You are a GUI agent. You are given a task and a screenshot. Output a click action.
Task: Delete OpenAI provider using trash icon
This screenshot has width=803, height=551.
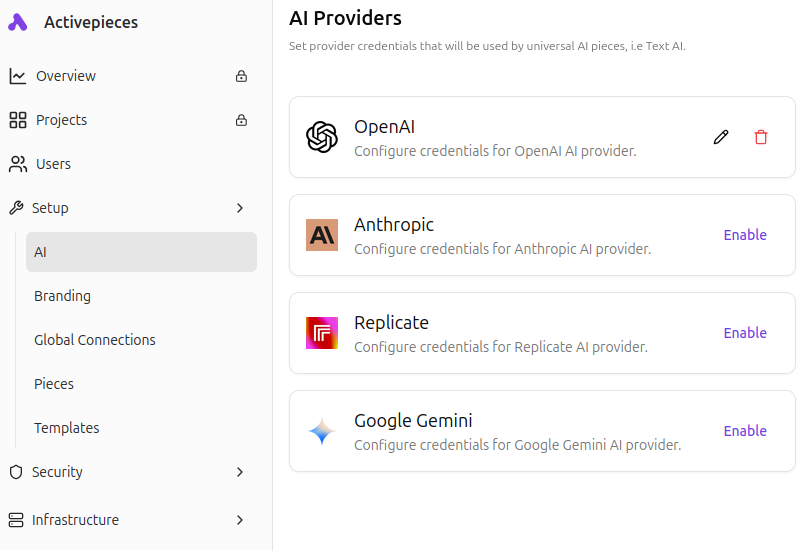[761, 137]
